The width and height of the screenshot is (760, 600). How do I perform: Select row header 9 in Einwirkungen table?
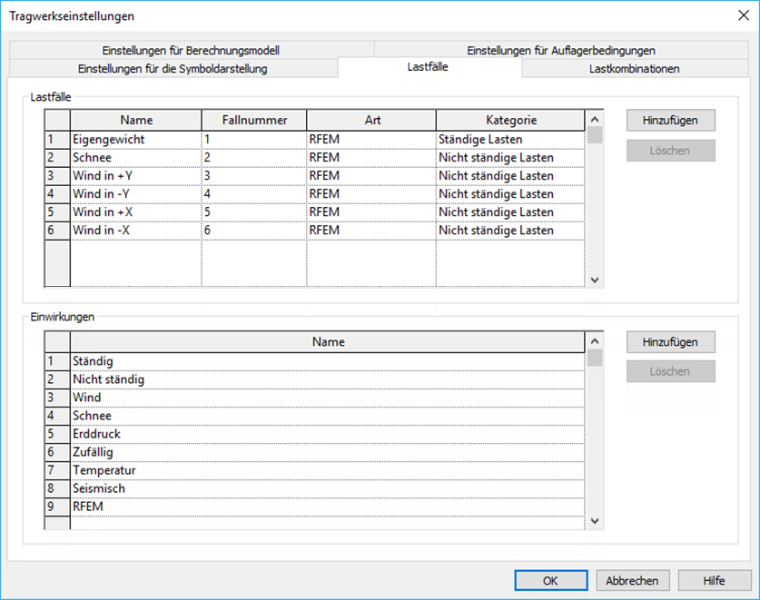click(x=57, y=507)
